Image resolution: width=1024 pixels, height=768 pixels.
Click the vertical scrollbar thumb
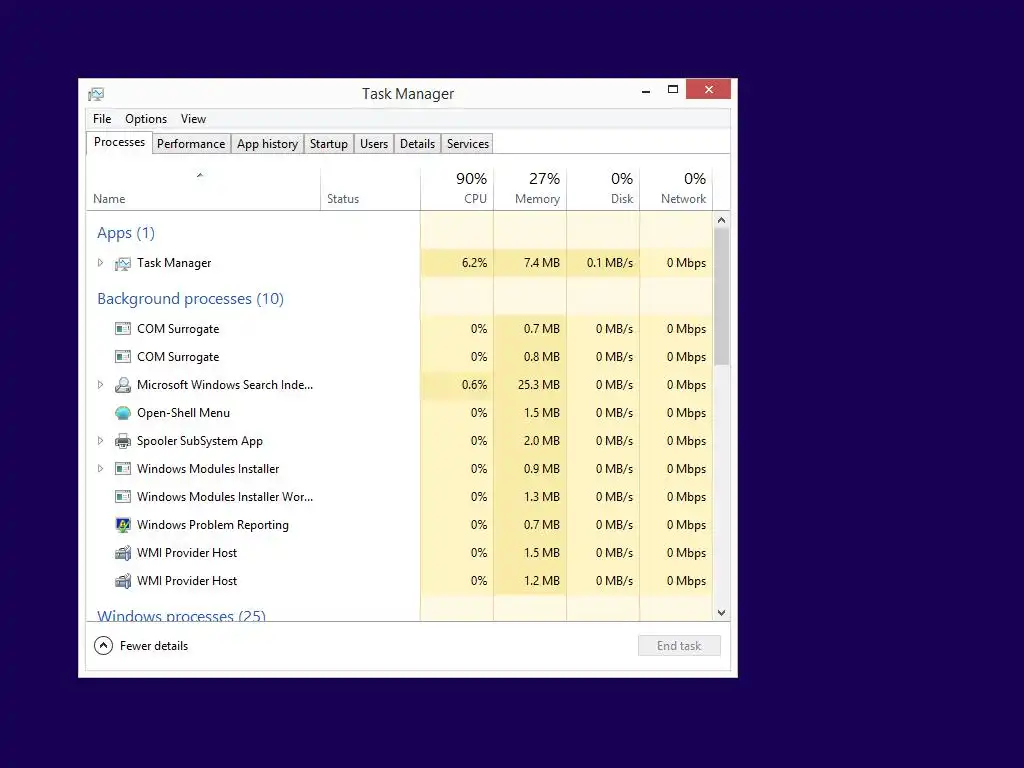point(722,296)
